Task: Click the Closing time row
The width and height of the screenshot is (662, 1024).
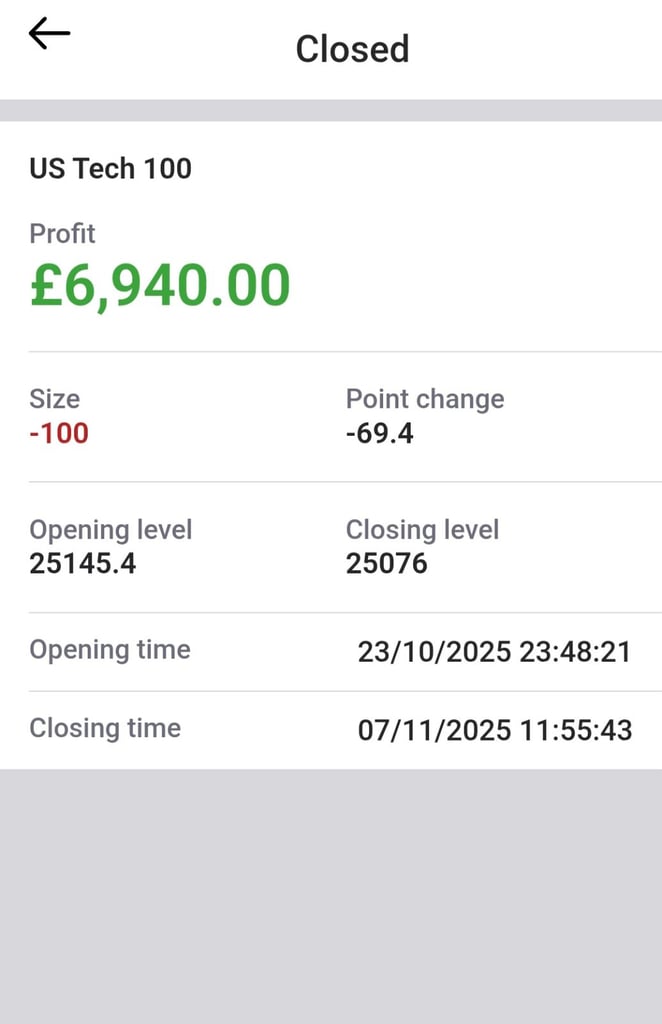Action: click(330, 730)
